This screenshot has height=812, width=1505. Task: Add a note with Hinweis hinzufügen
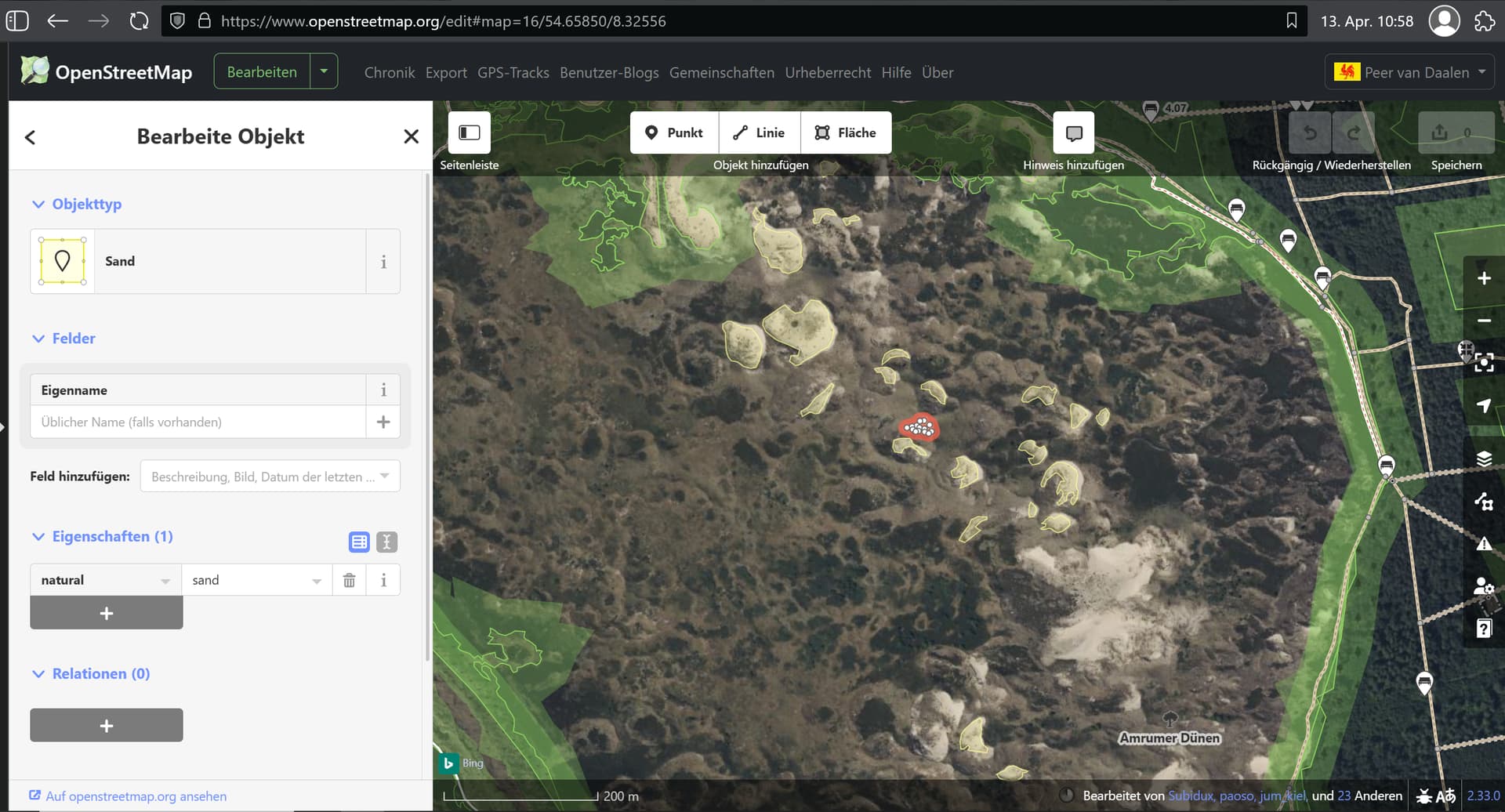click(1074, 132)
